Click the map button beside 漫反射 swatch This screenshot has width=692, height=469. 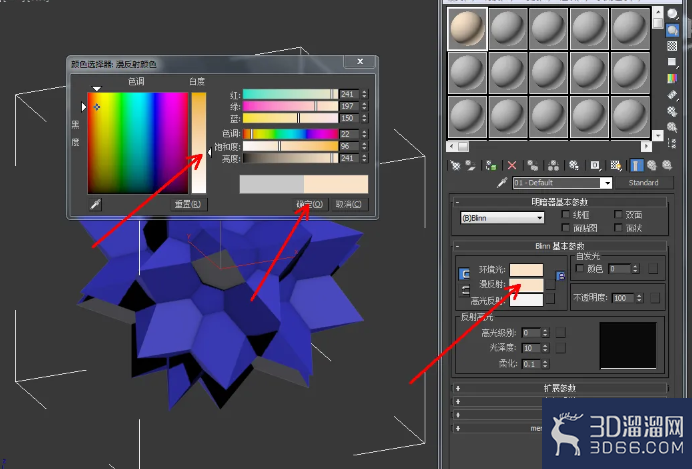pos(550,284)
